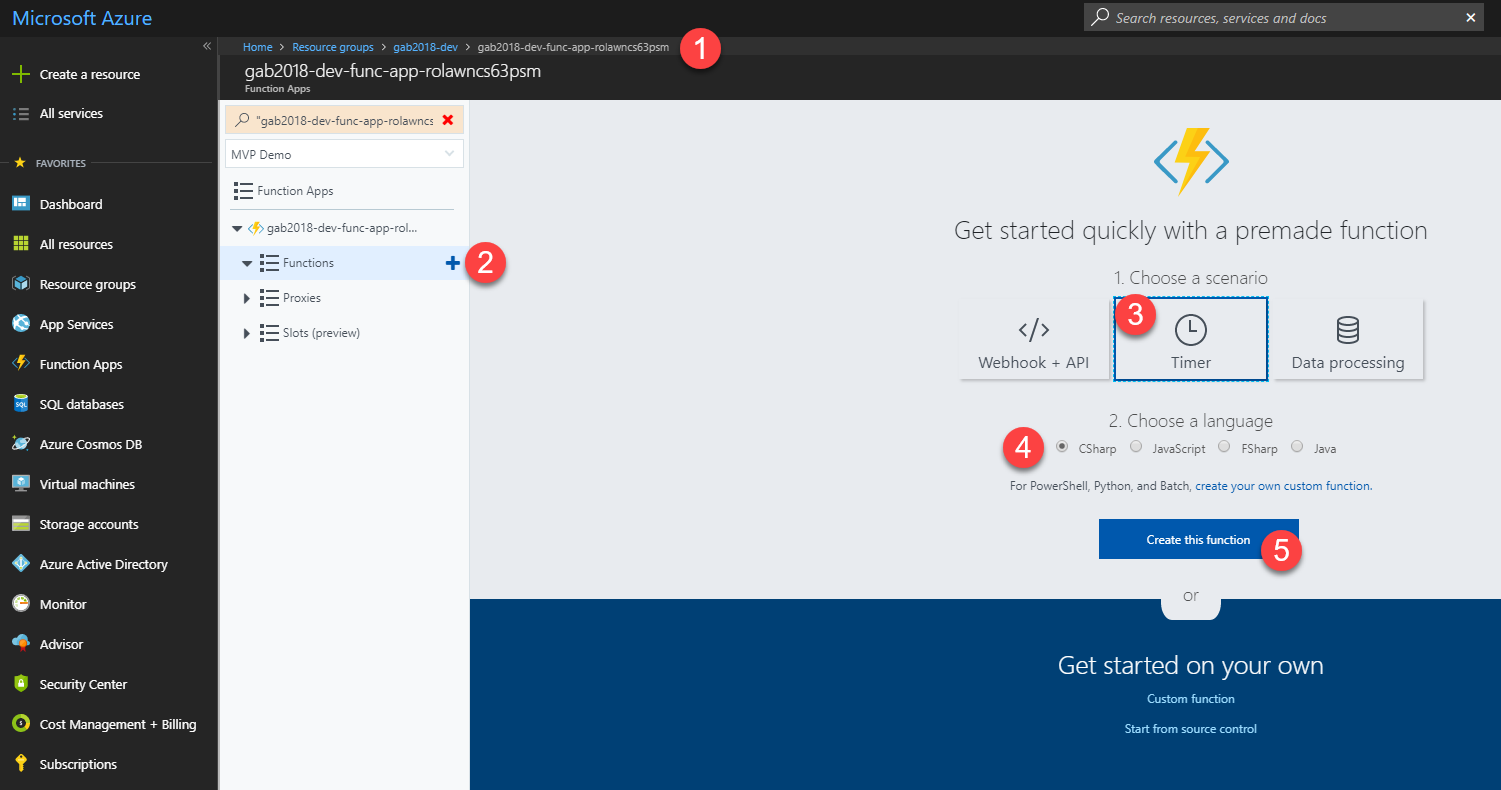Open Dashboard from the favorites menu
Viewport: 1501px width, 790px height.
(71, 204)
